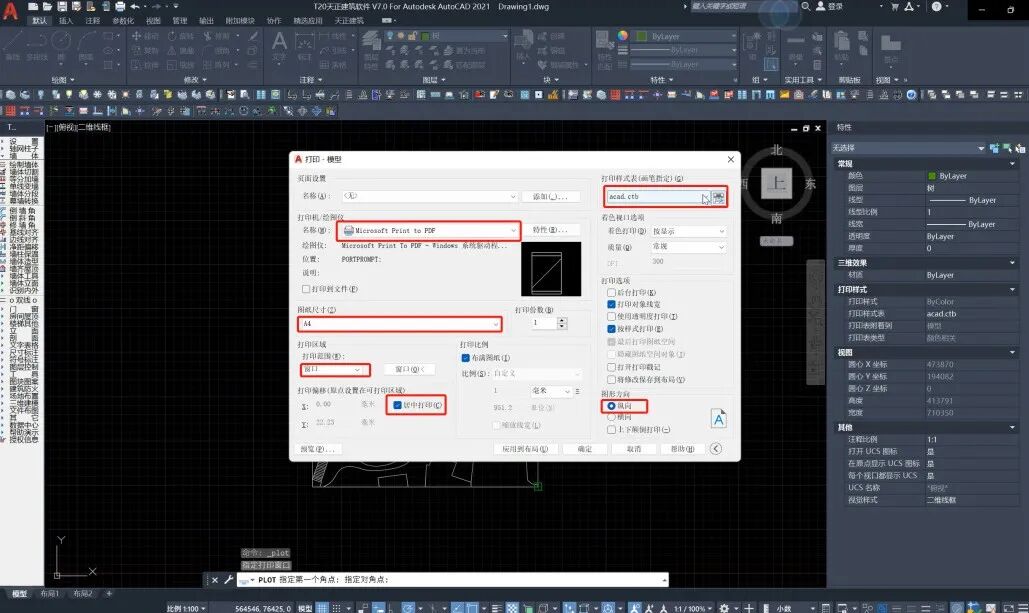This screenshot has width=1029, height=613.
Task: Click the 取消 cancel button
Action: tap(633, 449)
